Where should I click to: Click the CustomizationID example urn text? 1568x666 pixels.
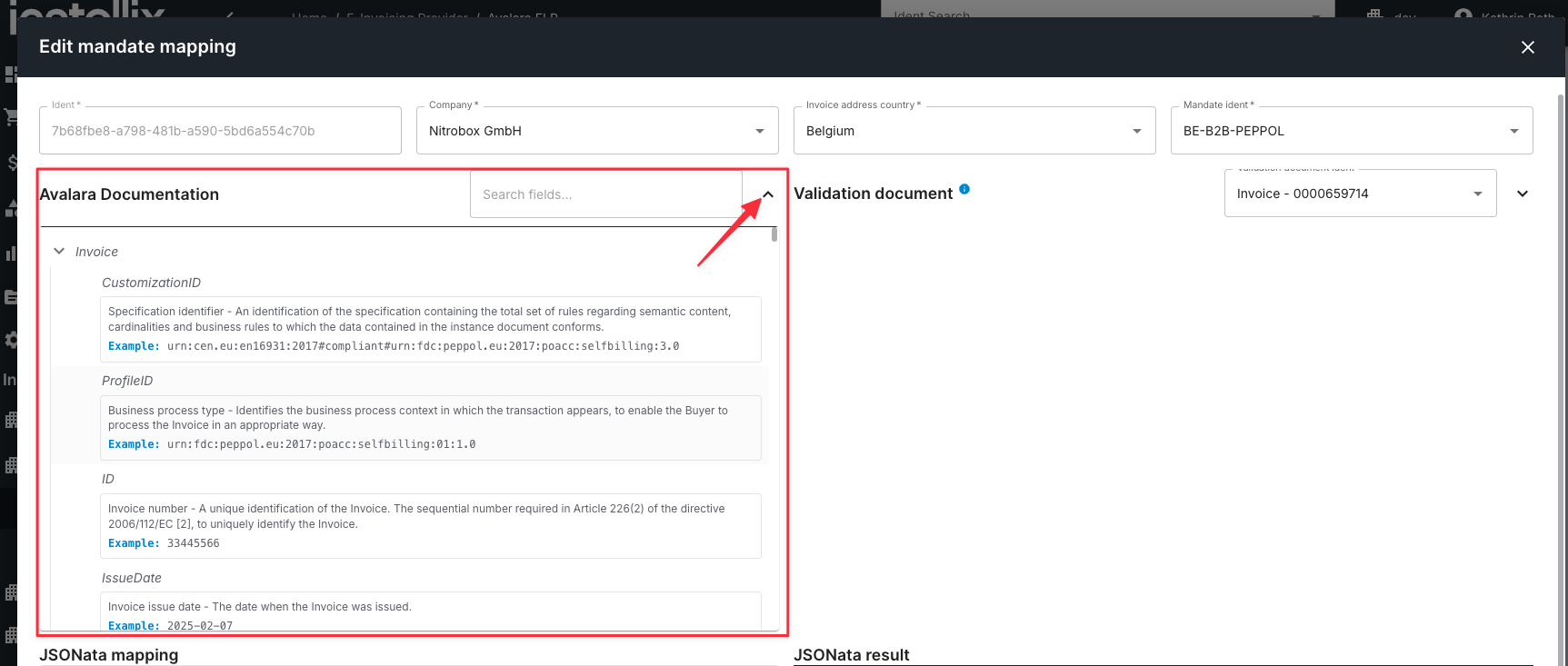(x=424, y=346)
